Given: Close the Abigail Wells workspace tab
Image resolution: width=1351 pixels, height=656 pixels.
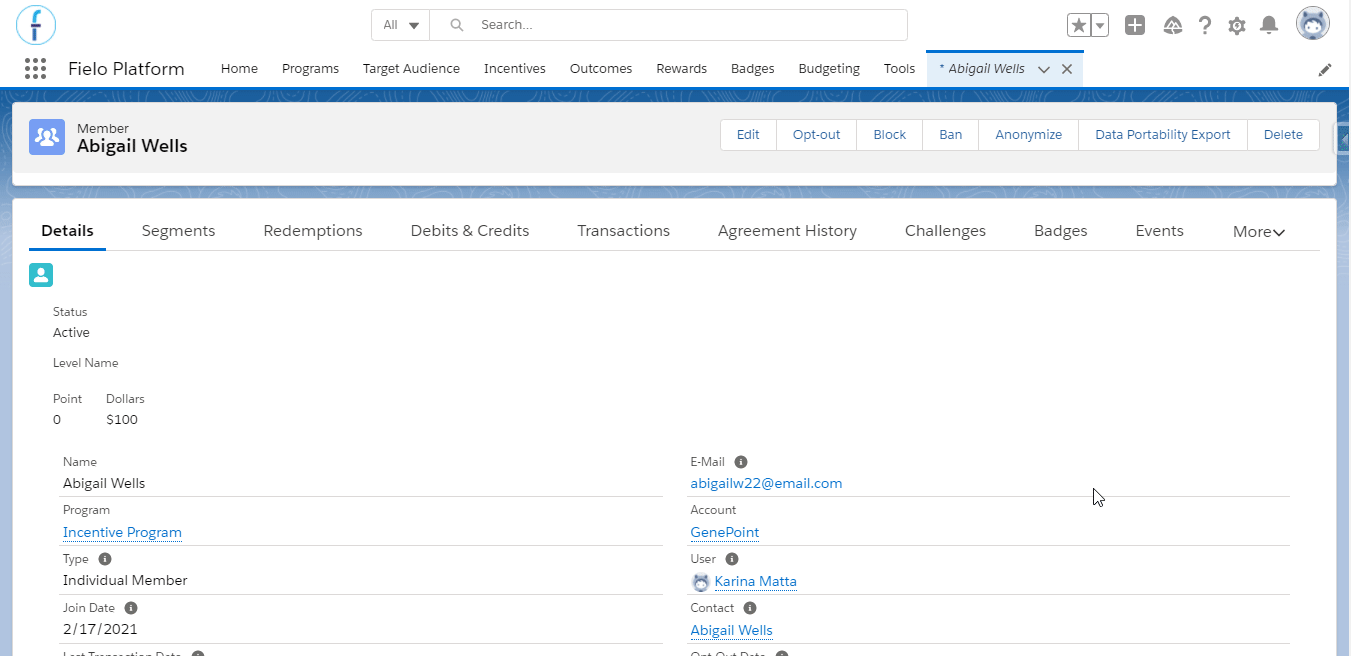Looking at the screenshot, I should [x=1066, y=69].
